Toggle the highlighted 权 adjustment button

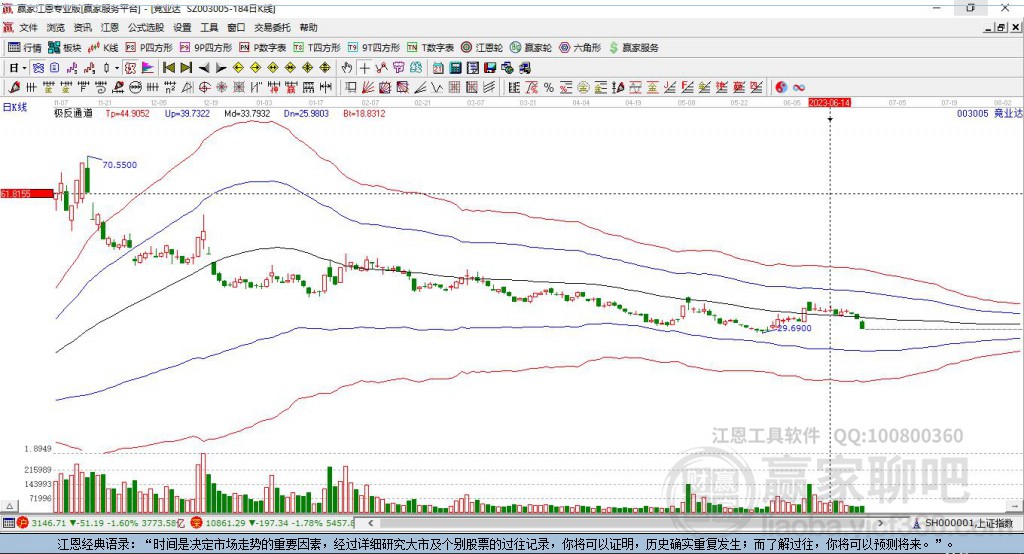pyautogui.click(x=130, y=68)
